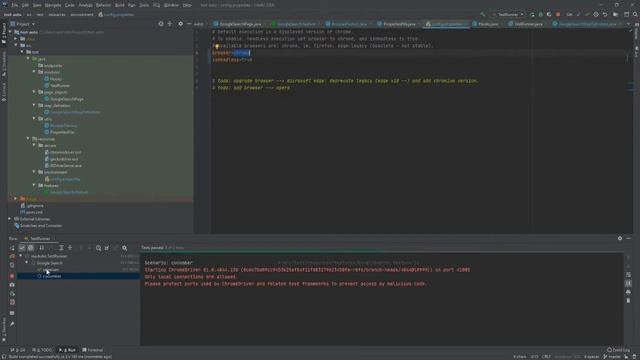The height and width of the screenshot is (360, 640).
Task: Open the Window menu
Action: click(x=171, y=5)
